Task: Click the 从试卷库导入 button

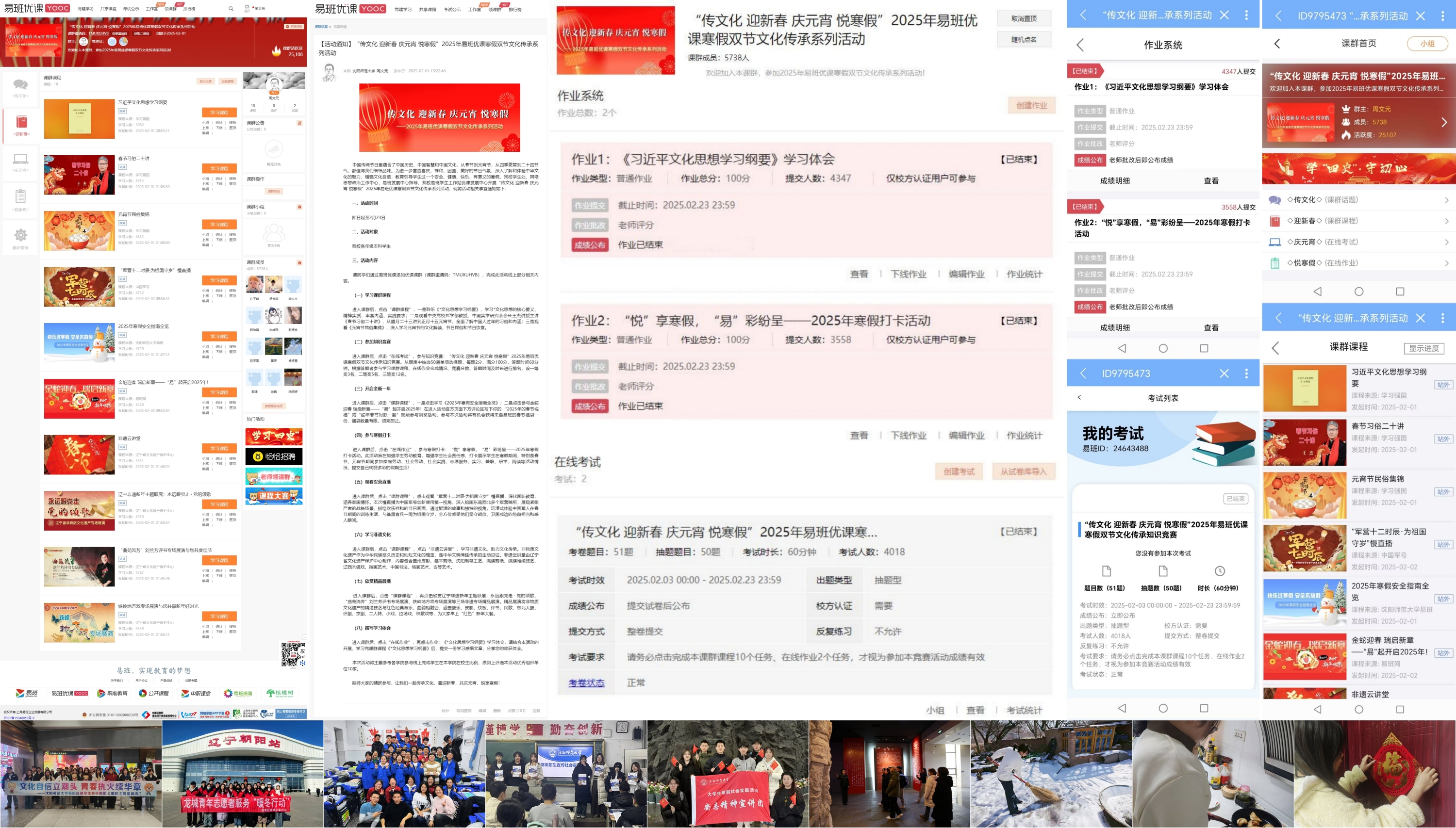Action: pyautogui.click(x=1024, y=471)
